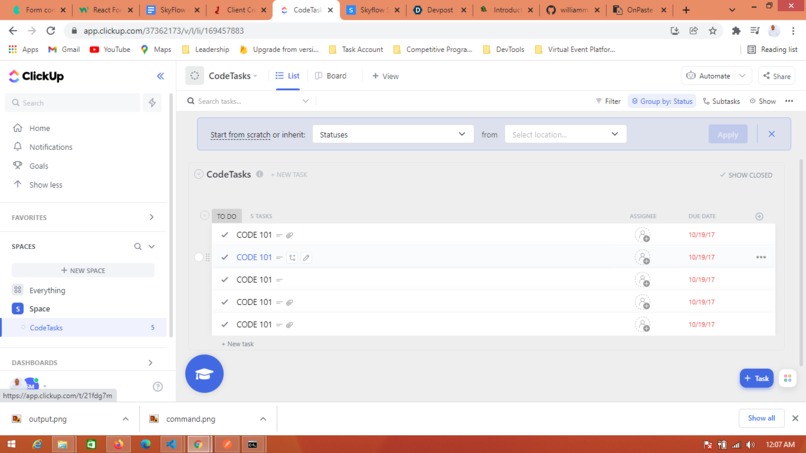Mark third CODE 101 task complete
The width and height of the screenshot is (806, 453).
(x=225, y=280)
